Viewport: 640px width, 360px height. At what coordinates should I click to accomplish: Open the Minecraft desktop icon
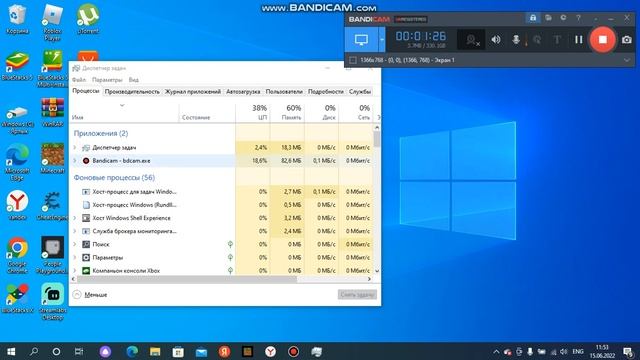point(52,159)
